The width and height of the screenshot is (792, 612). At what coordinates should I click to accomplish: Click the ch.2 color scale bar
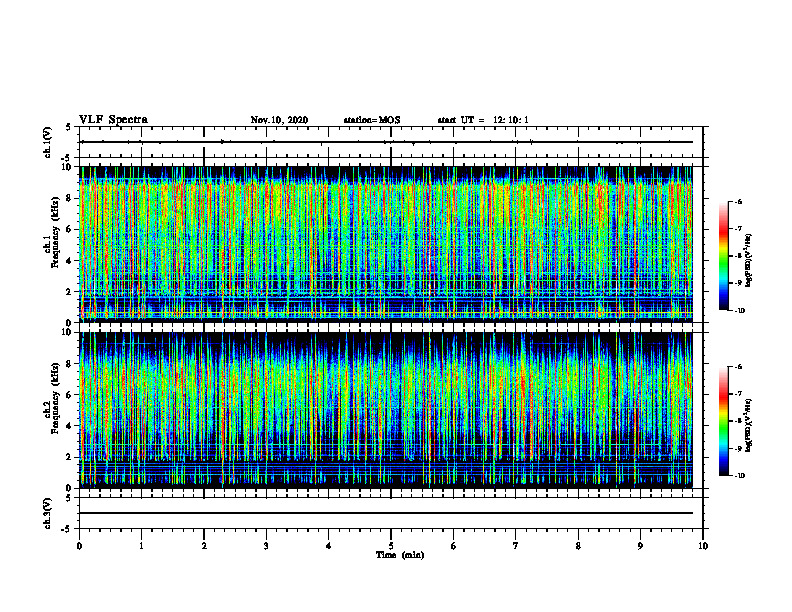point(723,421)
